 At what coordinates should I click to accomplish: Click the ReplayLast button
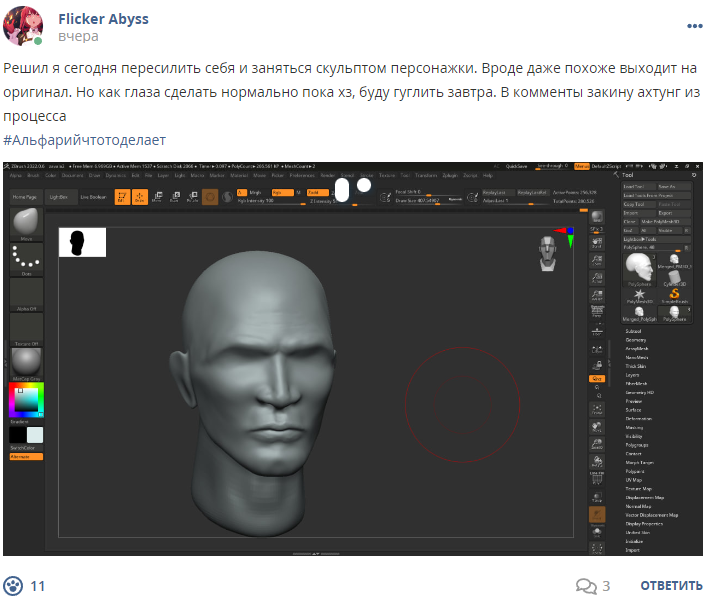498,192
